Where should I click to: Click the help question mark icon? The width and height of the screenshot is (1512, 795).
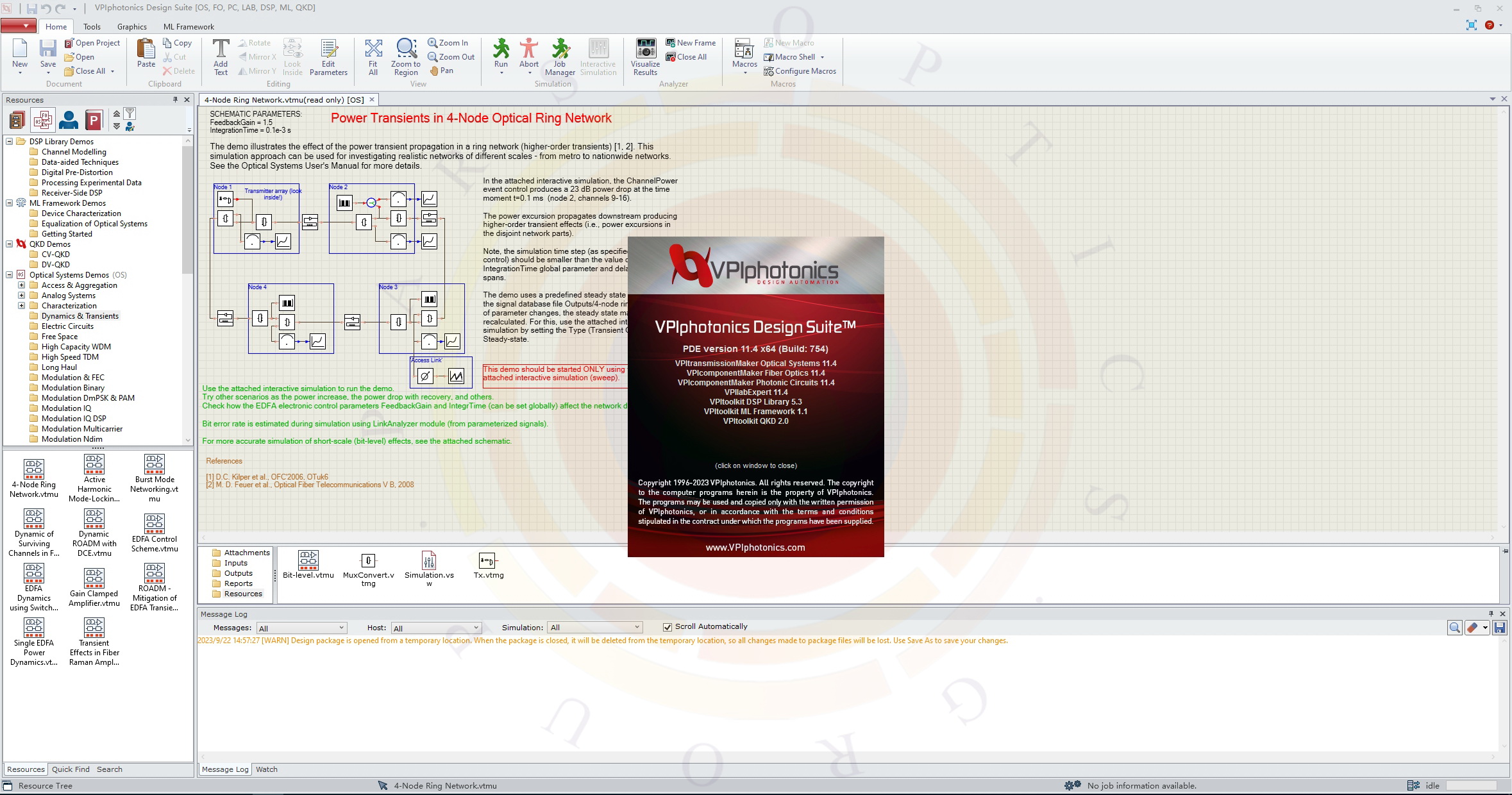(x=1490, y=25)
